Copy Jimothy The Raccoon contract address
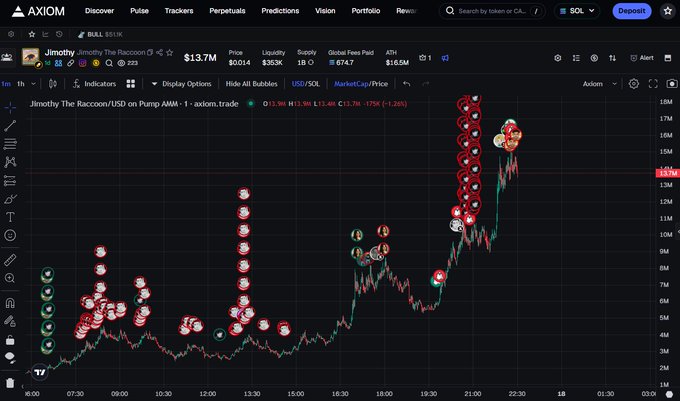The height and width of the screenshot is (401, 680). point(150,52)
